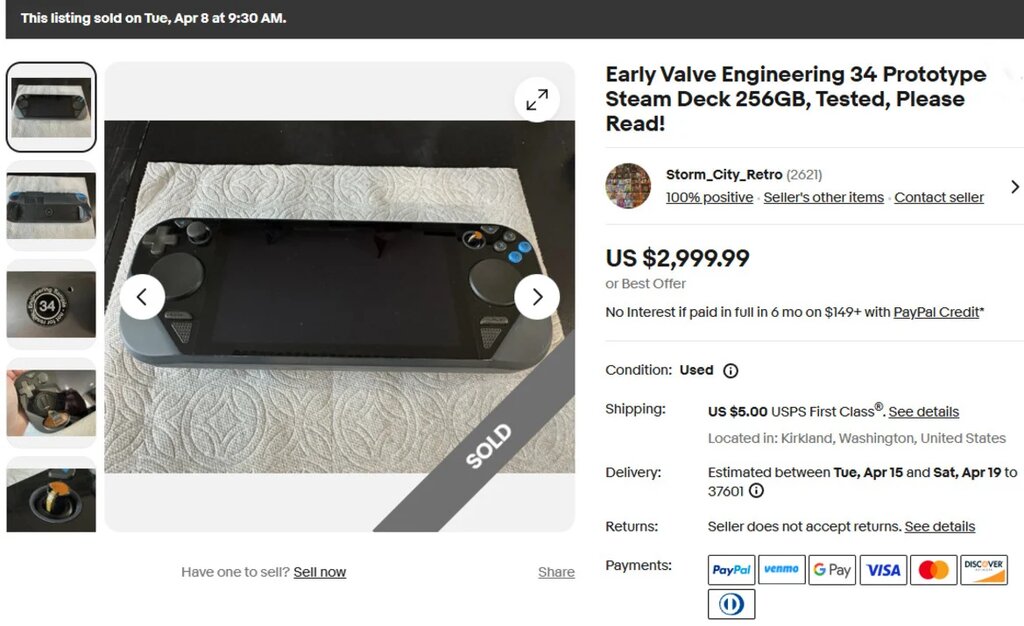Click the delivery estimate info icon
1024x626 pixels.
pyautogui.click(x=756, y=490)
